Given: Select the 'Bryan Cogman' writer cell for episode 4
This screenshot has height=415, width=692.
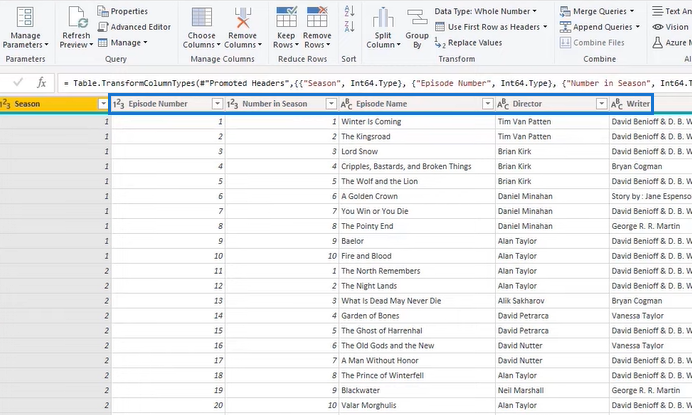Looking at the screenshot, I should [x=651, y=166].
